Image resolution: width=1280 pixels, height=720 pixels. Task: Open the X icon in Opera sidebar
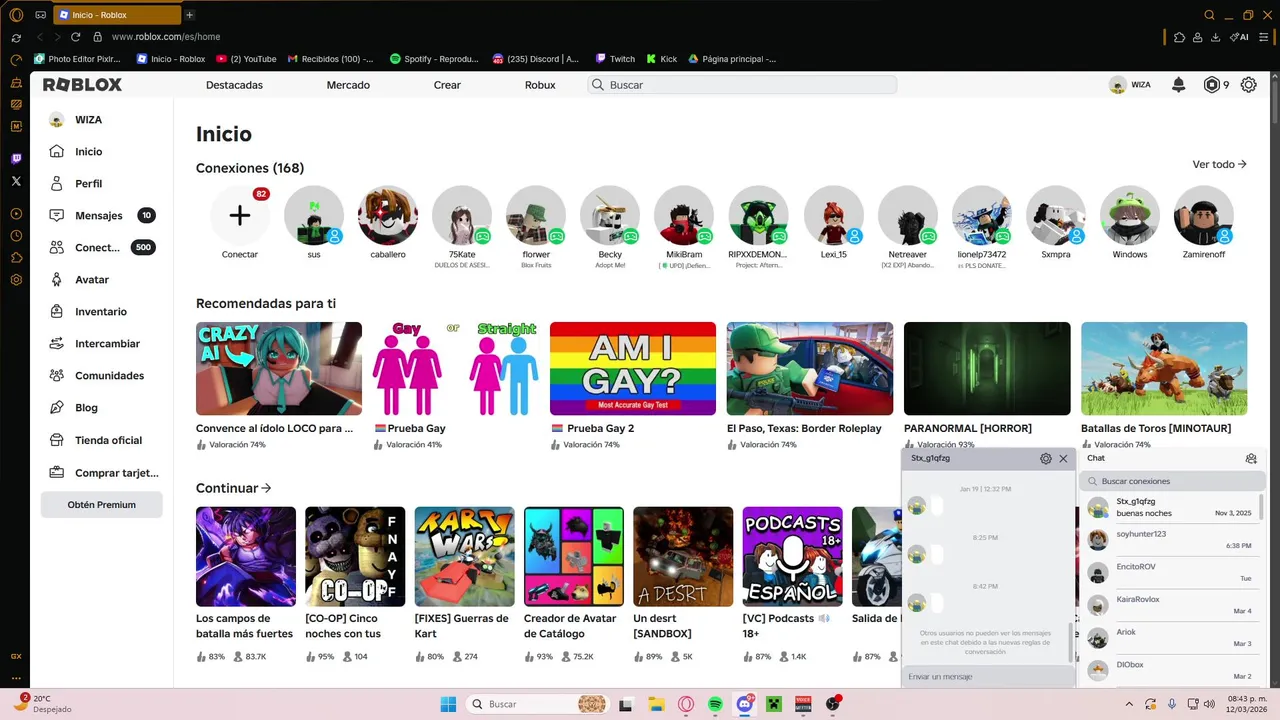click(16, 181)
